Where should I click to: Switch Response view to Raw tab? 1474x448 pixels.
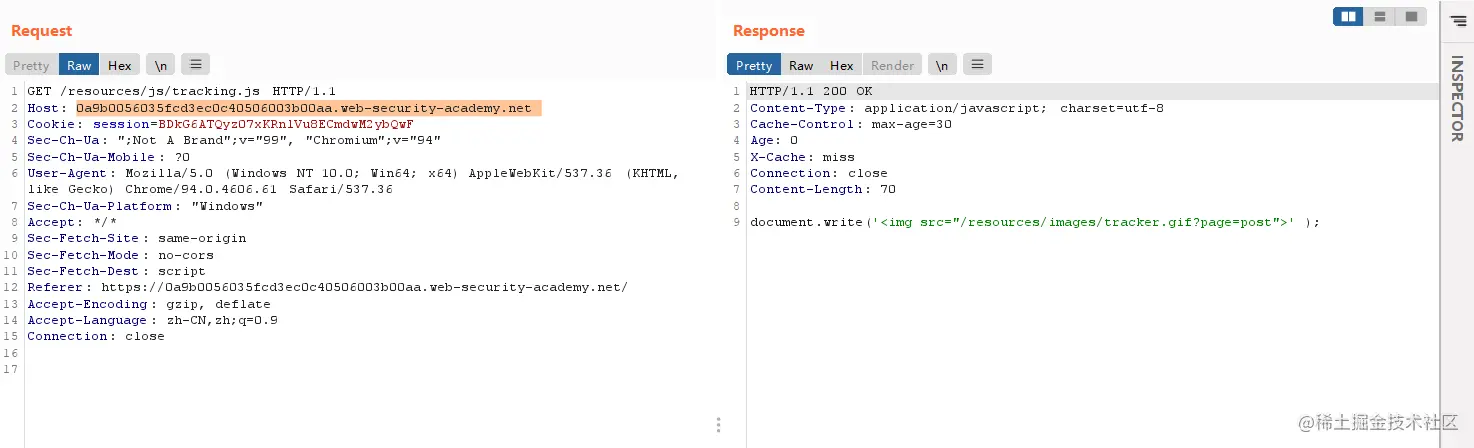(x=801, y=65)
